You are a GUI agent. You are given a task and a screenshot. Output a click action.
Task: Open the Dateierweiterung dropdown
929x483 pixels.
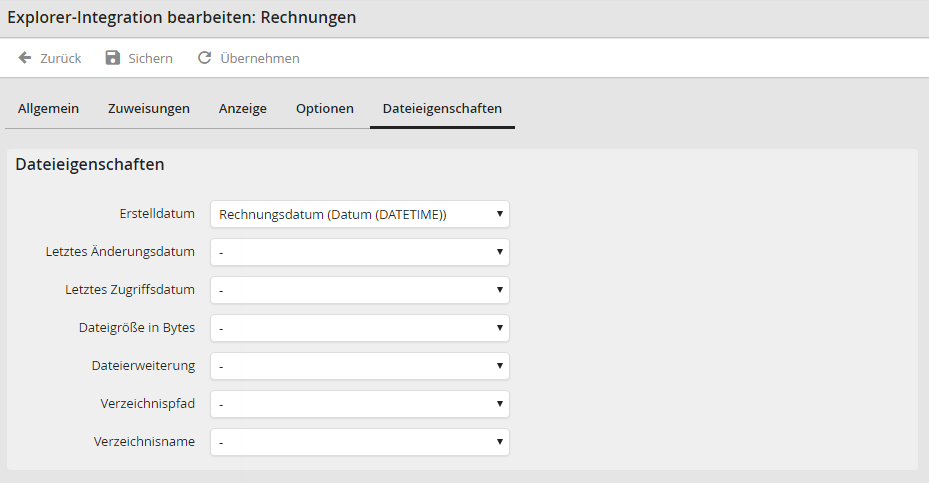tap(359, 366)
